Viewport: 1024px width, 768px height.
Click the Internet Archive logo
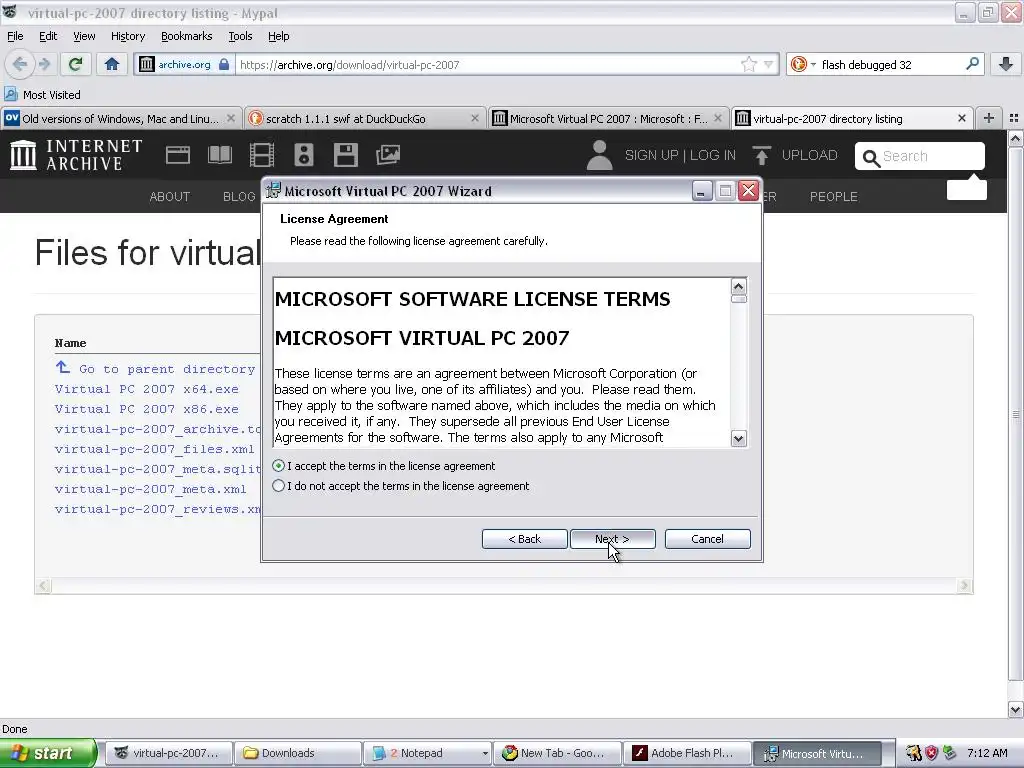[76, 155]
